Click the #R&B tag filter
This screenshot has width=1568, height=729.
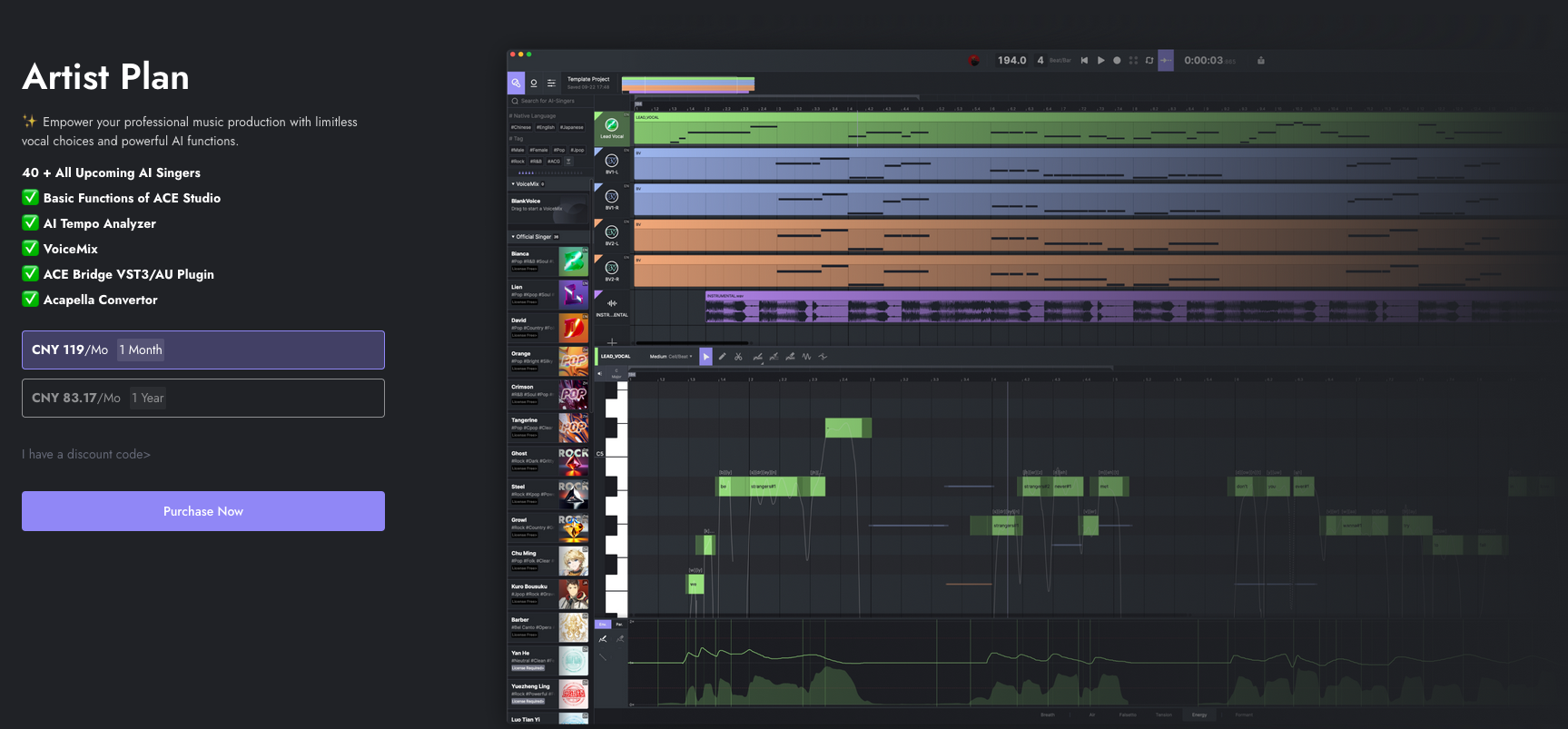click(536, 162)
